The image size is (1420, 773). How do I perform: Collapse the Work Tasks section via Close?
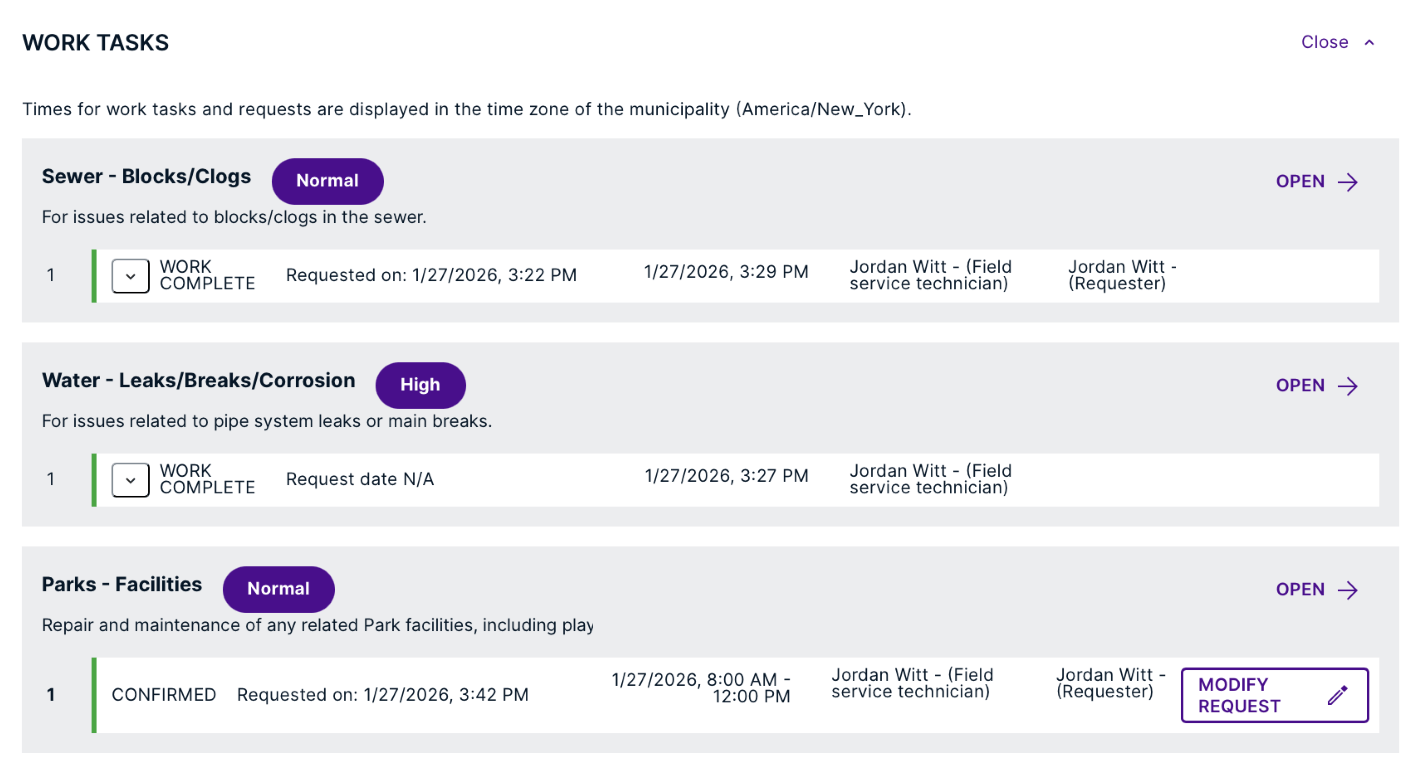pyautogui.click(x=1324, y=42)
